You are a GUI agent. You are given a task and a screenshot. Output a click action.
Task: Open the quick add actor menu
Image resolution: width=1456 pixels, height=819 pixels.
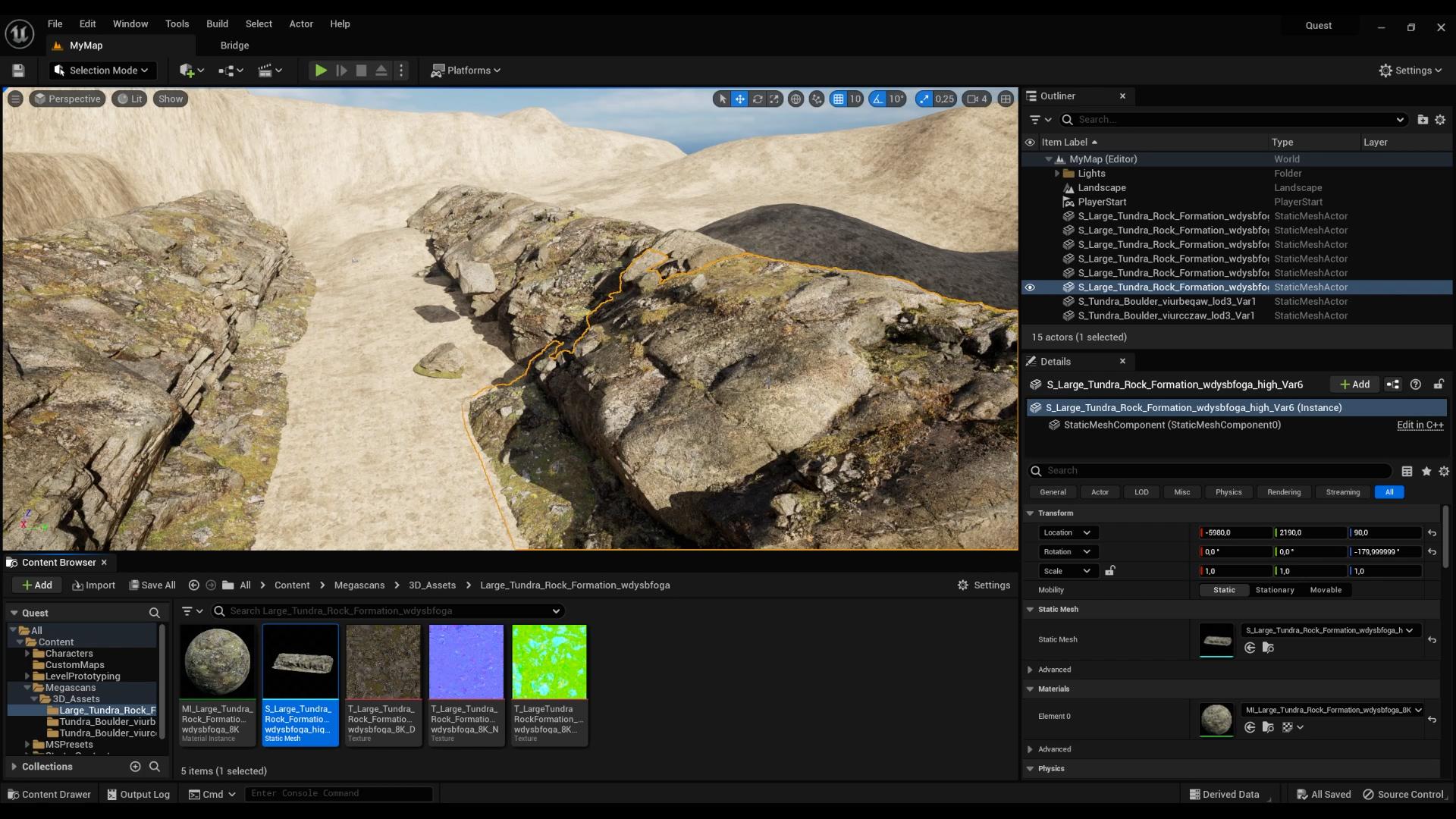click(189, 70)
